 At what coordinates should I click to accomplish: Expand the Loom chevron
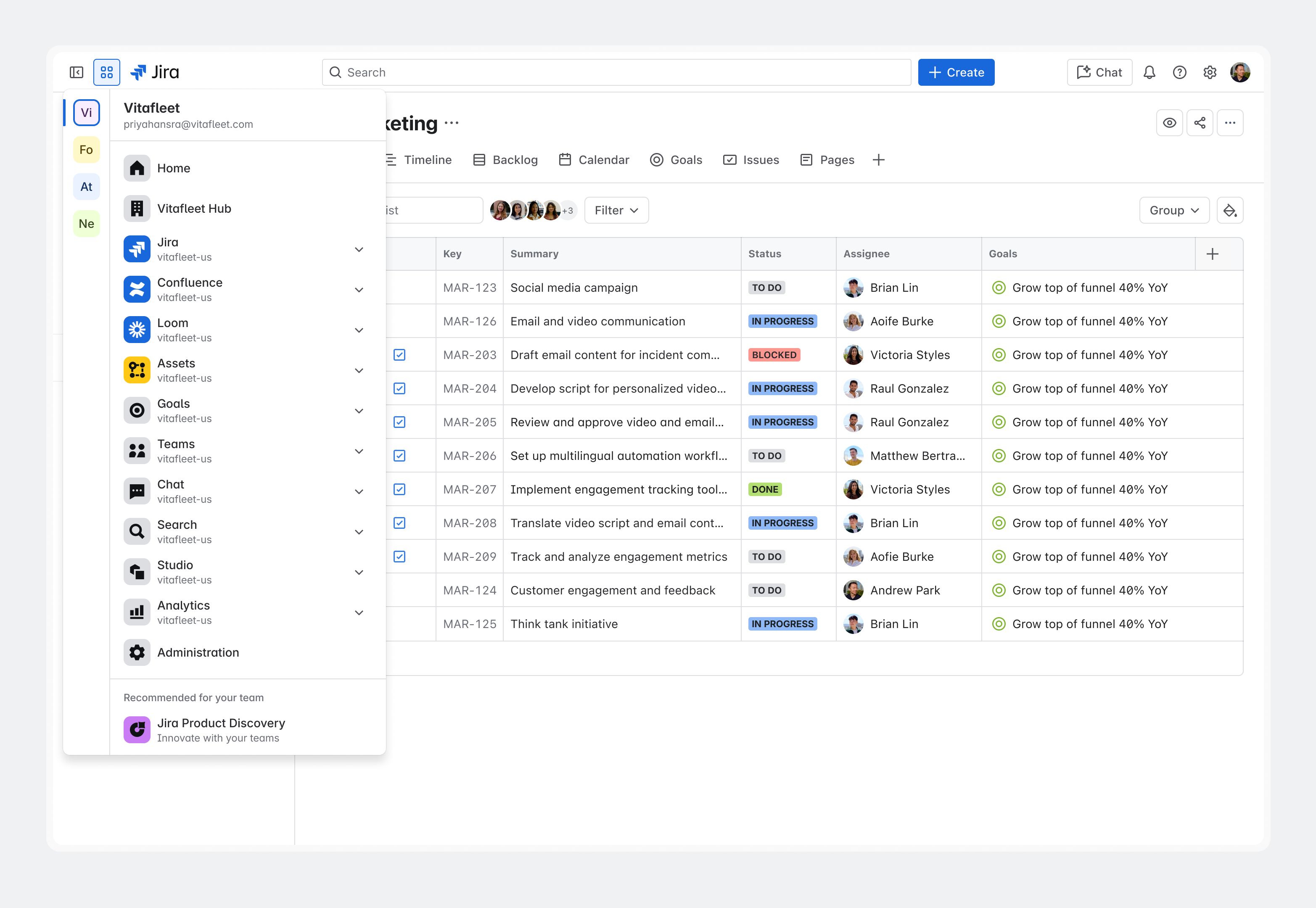point(359,330)
